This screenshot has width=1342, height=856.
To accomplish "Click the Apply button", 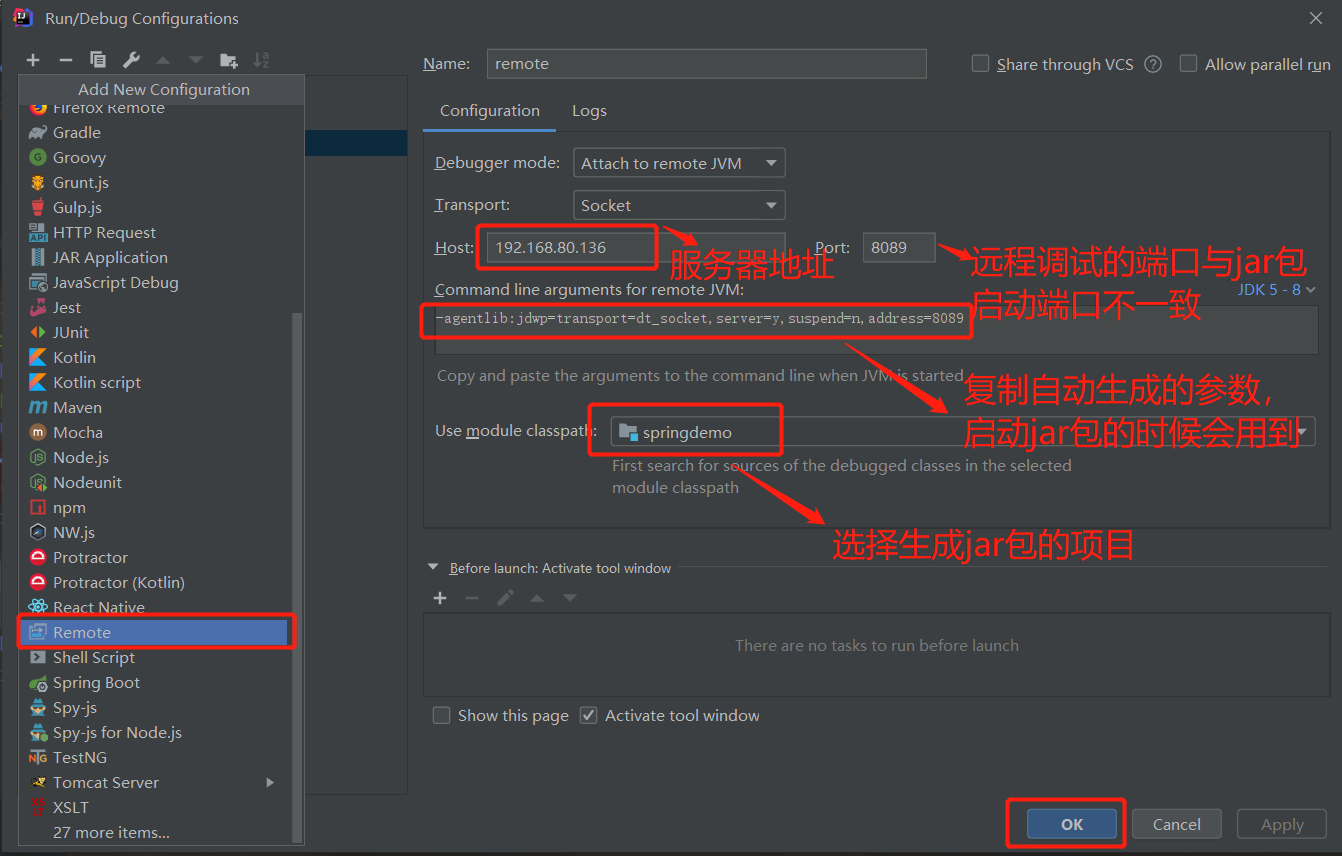I will (1282, 824).
